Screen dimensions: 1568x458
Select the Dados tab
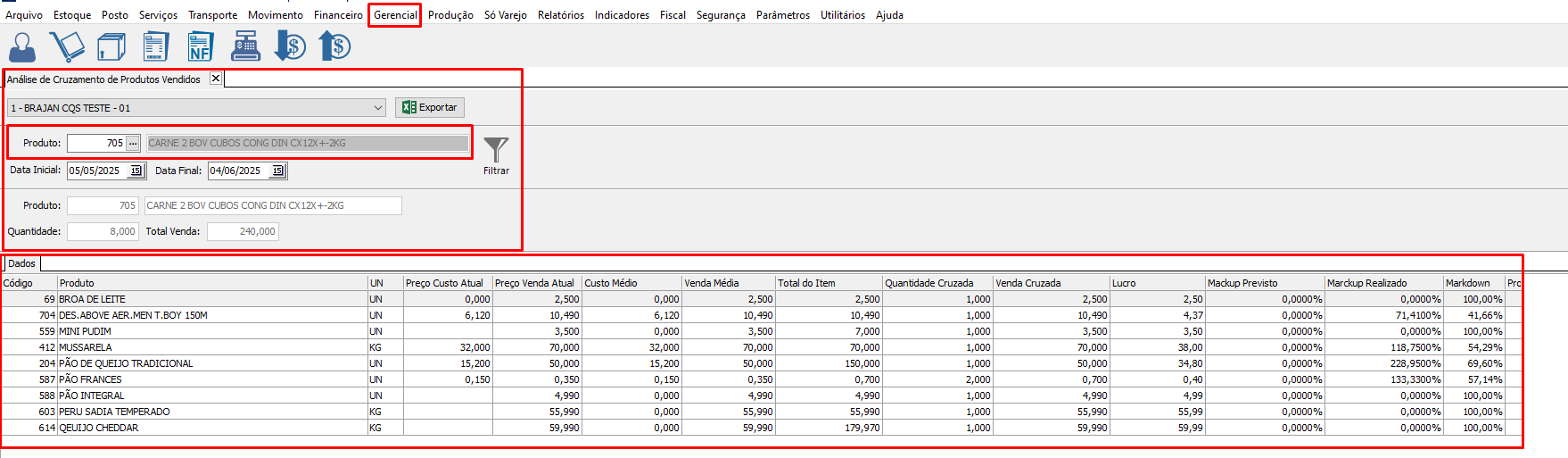point(21,263)
